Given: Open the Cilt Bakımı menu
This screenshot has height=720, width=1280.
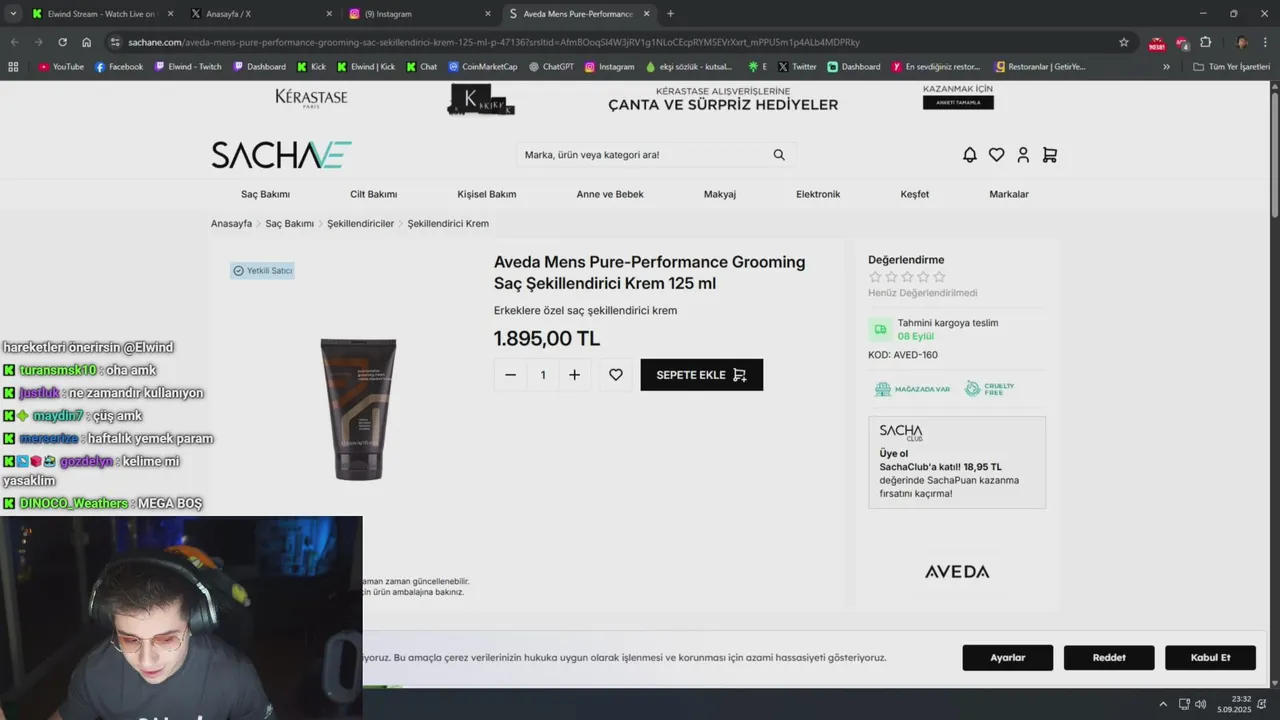Looking at the screenshot, I should point(373,194).
